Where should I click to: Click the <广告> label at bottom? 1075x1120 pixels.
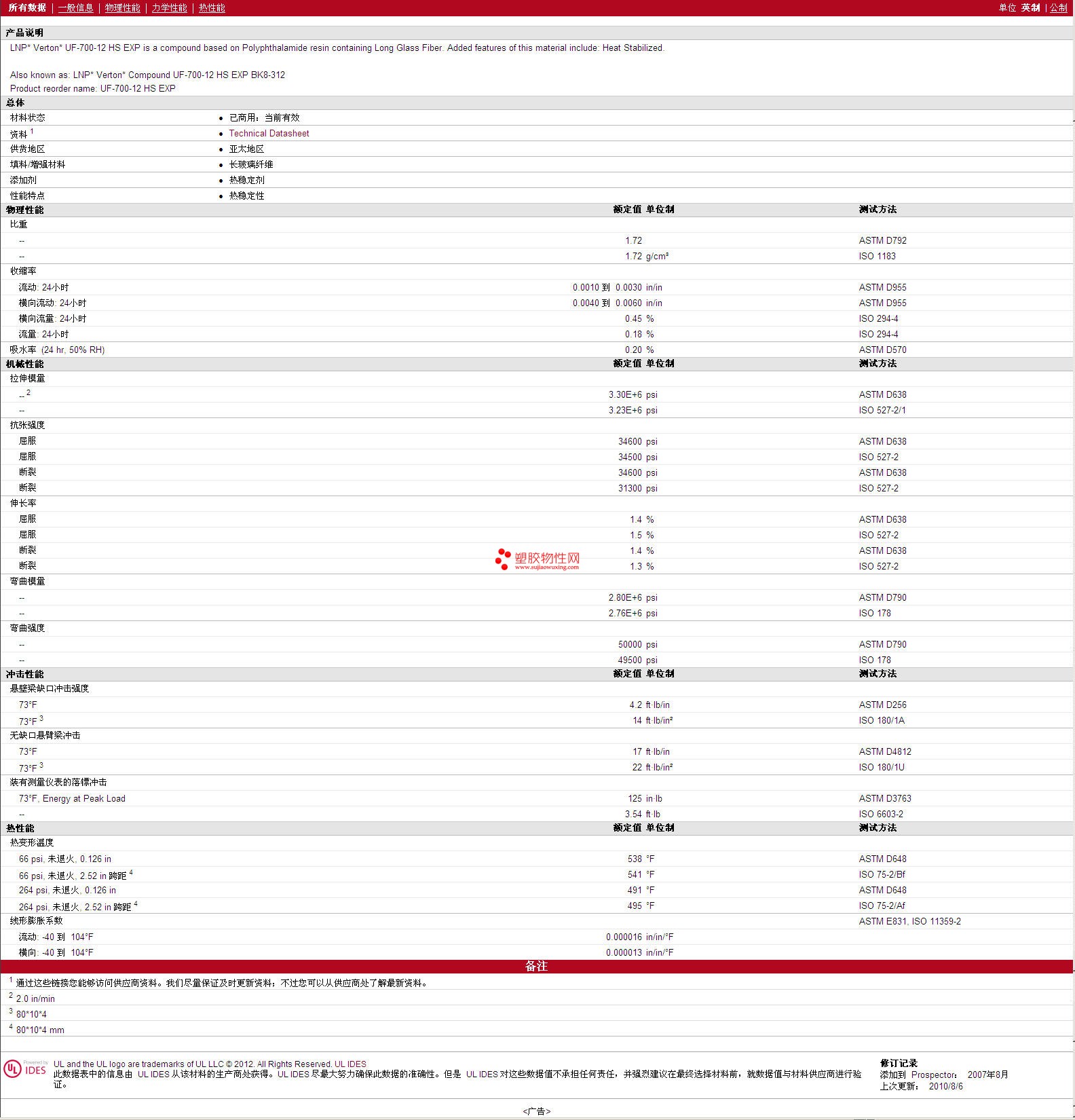pyautogui.click(x=536, y=1111)
